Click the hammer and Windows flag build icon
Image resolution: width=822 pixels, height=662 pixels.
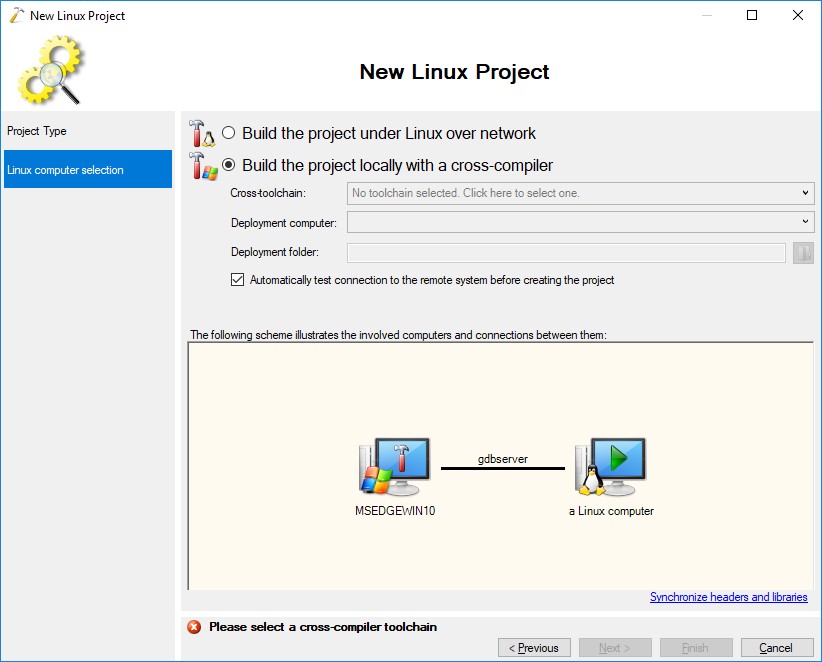203,165
